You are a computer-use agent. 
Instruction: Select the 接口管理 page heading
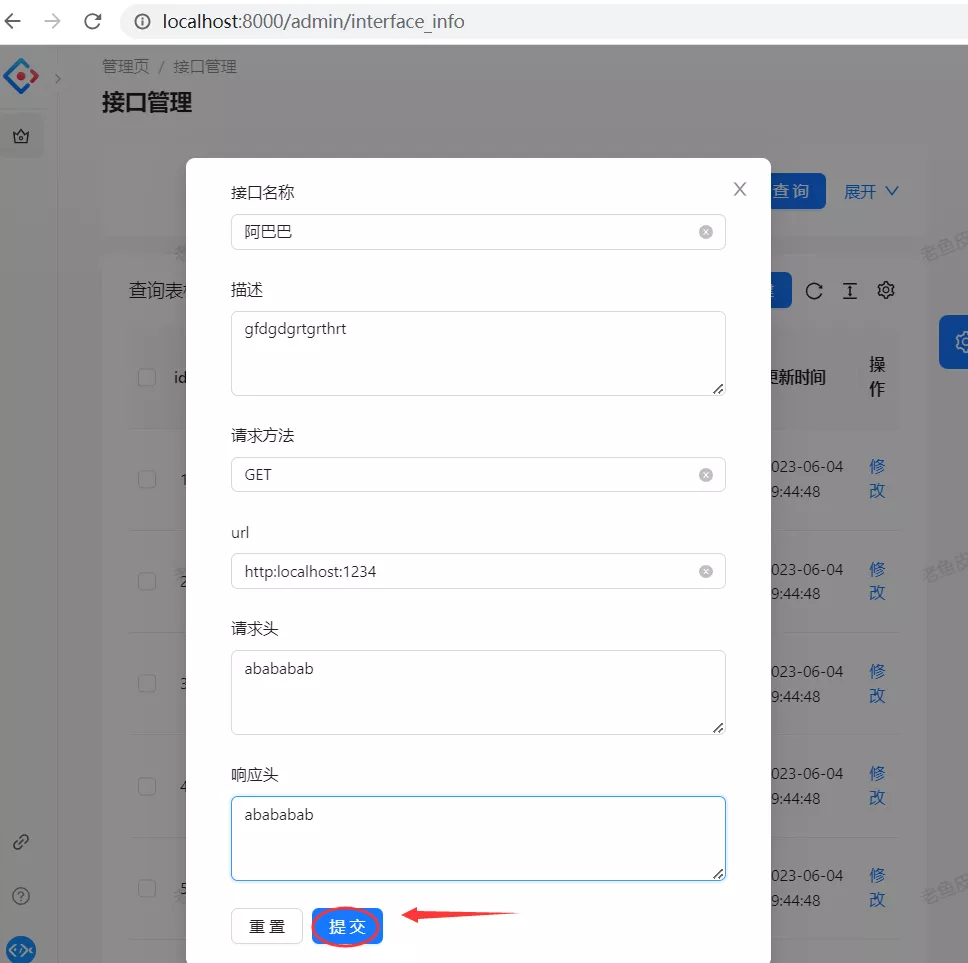[147, 102]
